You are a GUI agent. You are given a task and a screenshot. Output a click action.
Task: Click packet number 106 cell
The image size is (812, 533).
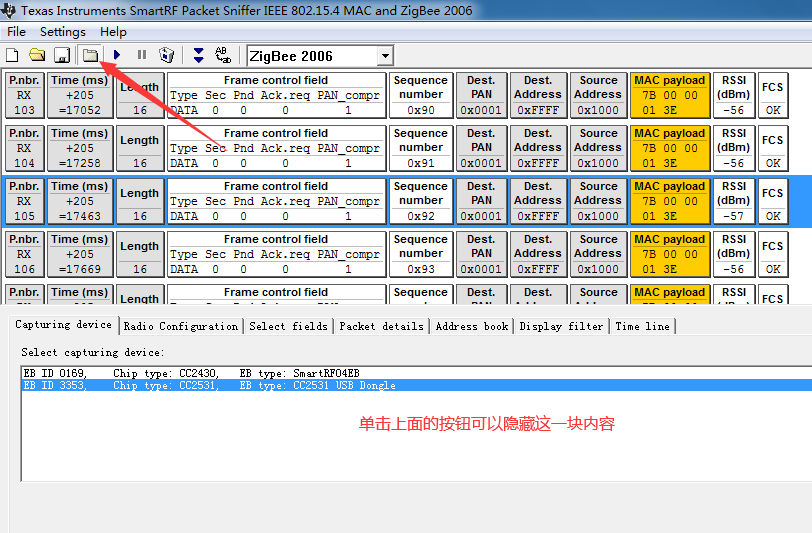(x=24, y=254)
